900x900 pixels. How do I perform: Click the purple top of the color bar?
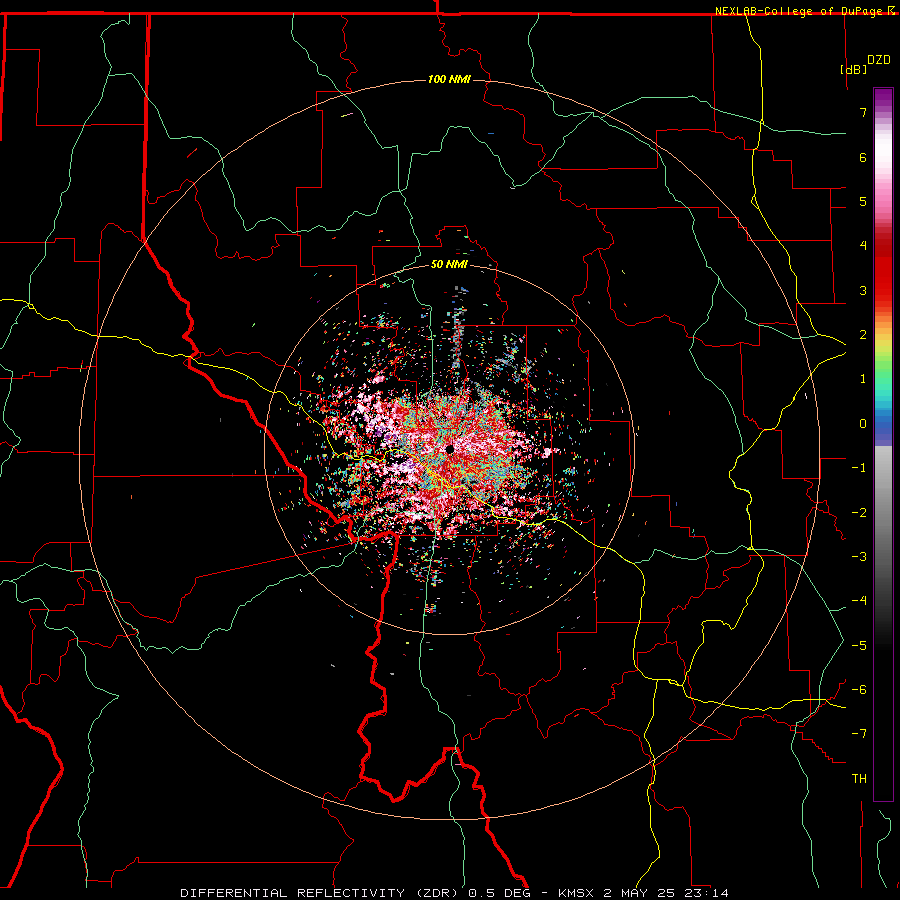(x=883, y=96)
